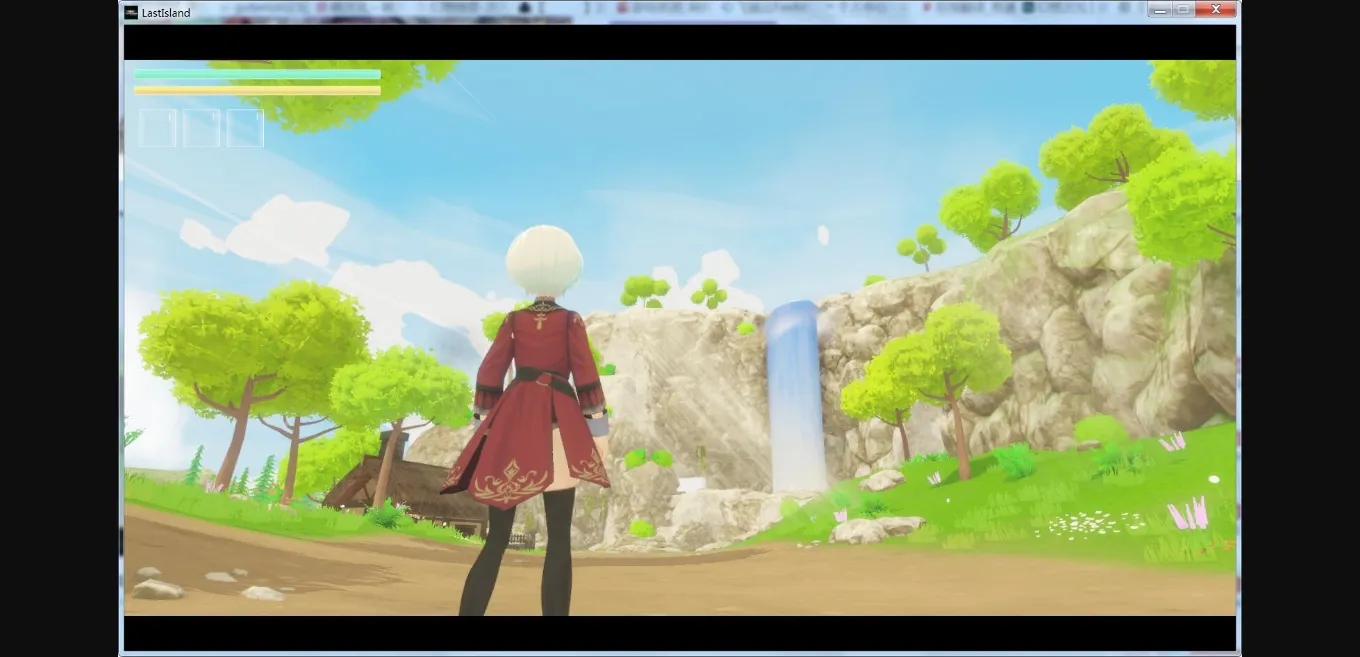The height and width of the screenshot is (657, 1360).
Task: Click the yellow stamina bar
Action: tap(255, 88)
